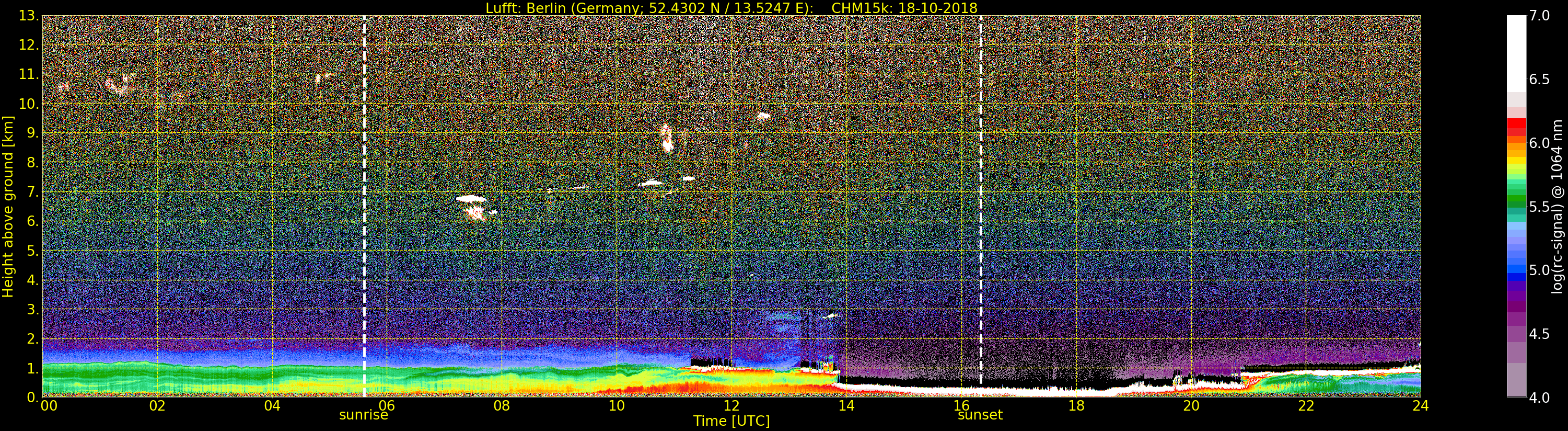The height and width of the screenshot is (431, 1568).
Task: Click the 'sunrise' label below the axis
Action: 363,415
